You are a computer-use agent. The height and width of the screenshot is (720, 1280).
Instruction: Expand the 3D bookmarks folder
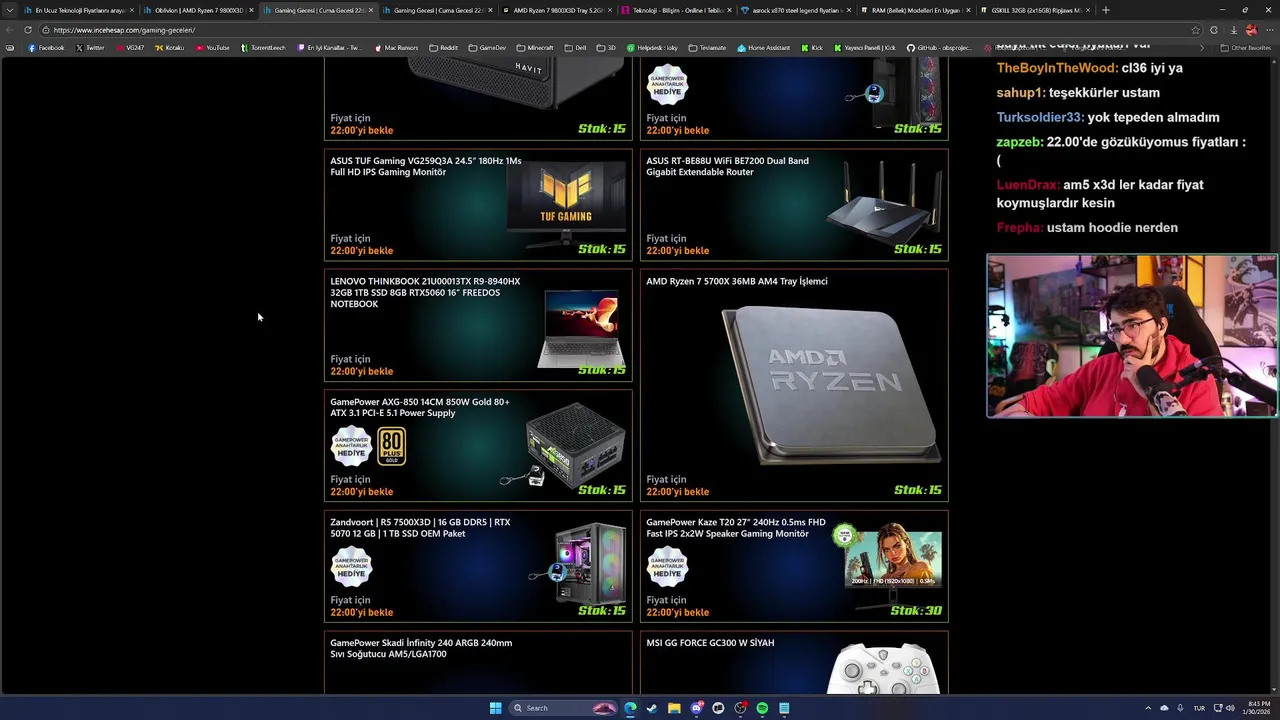pyautogui.click(x=606, y=48)
